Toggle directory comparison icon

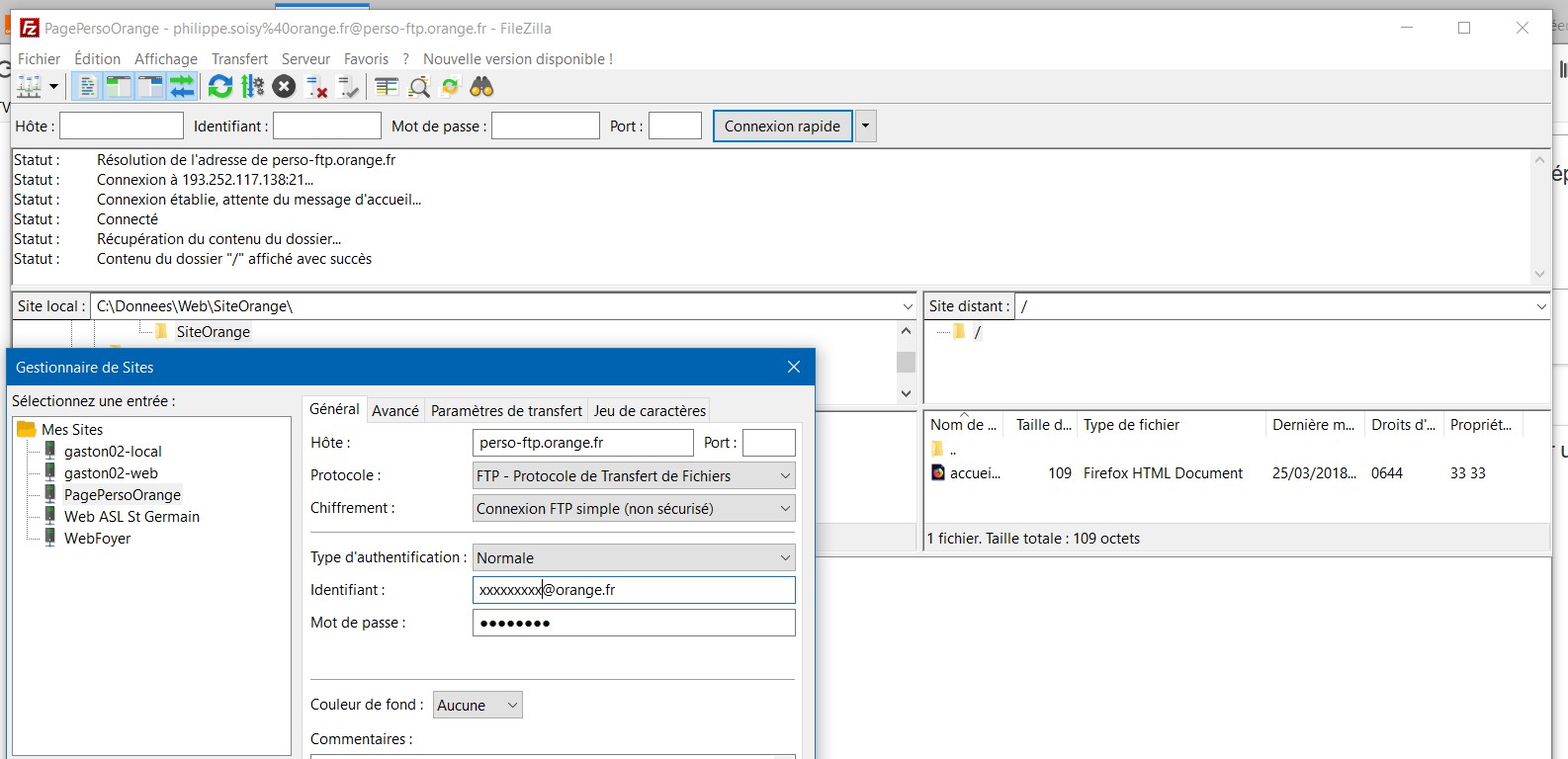419,87
